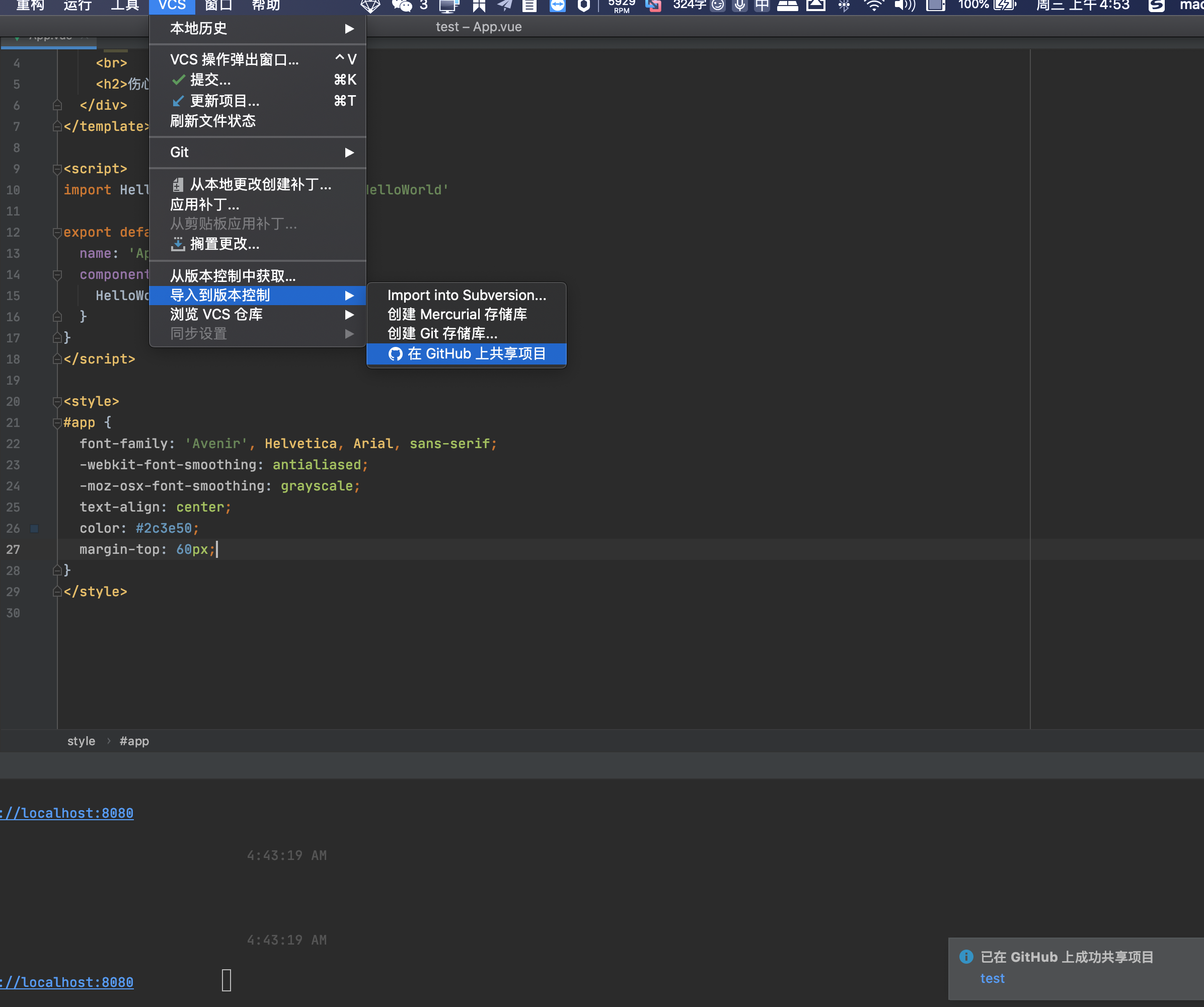Screen dimensions: 1204x1007
Task: Open the localhost:8080 link in terminal
Action: pyautogui.click(x=67, y=813)
